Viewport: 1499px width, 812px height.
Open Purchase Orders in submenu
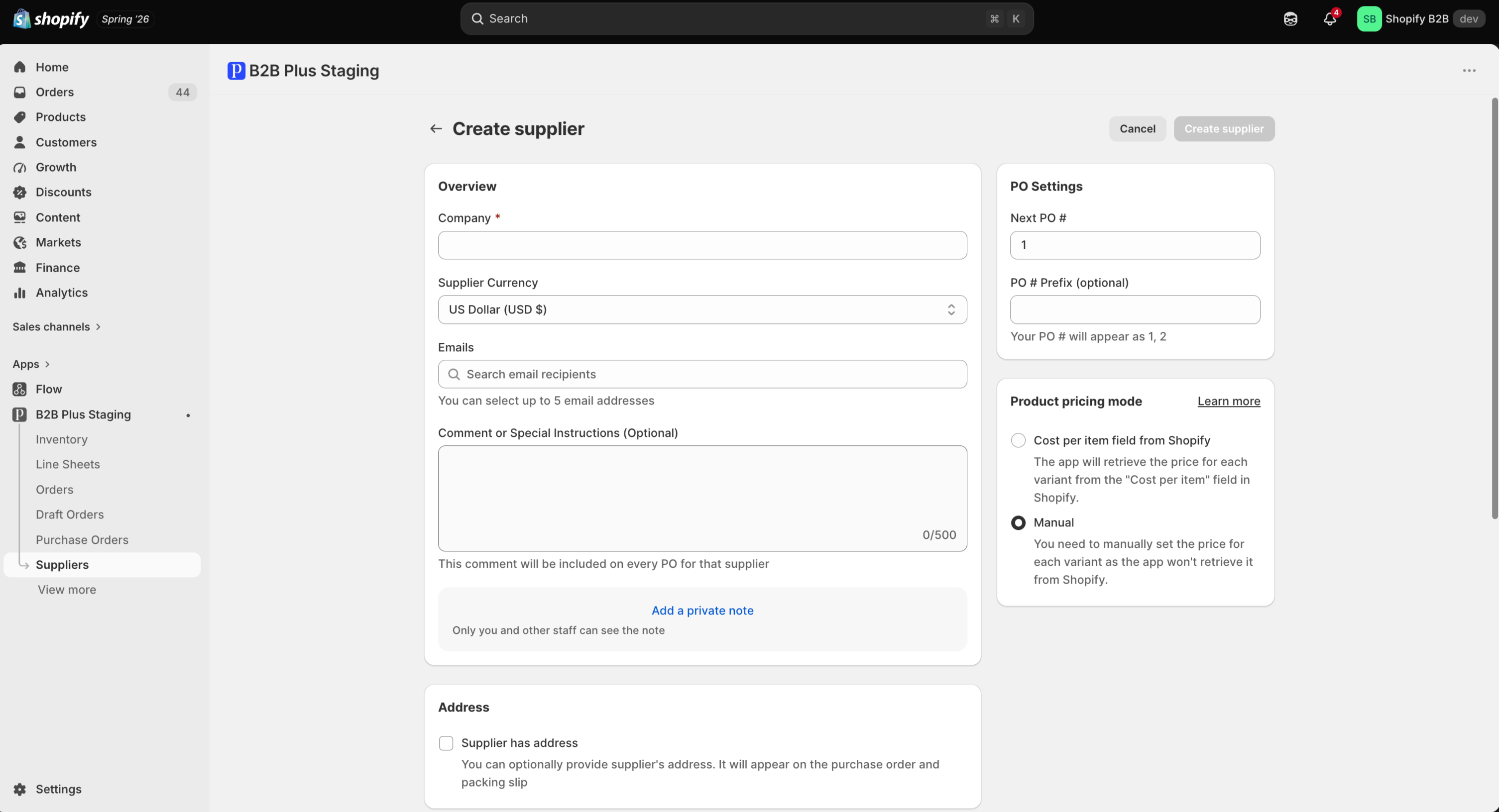coord(82,540)
